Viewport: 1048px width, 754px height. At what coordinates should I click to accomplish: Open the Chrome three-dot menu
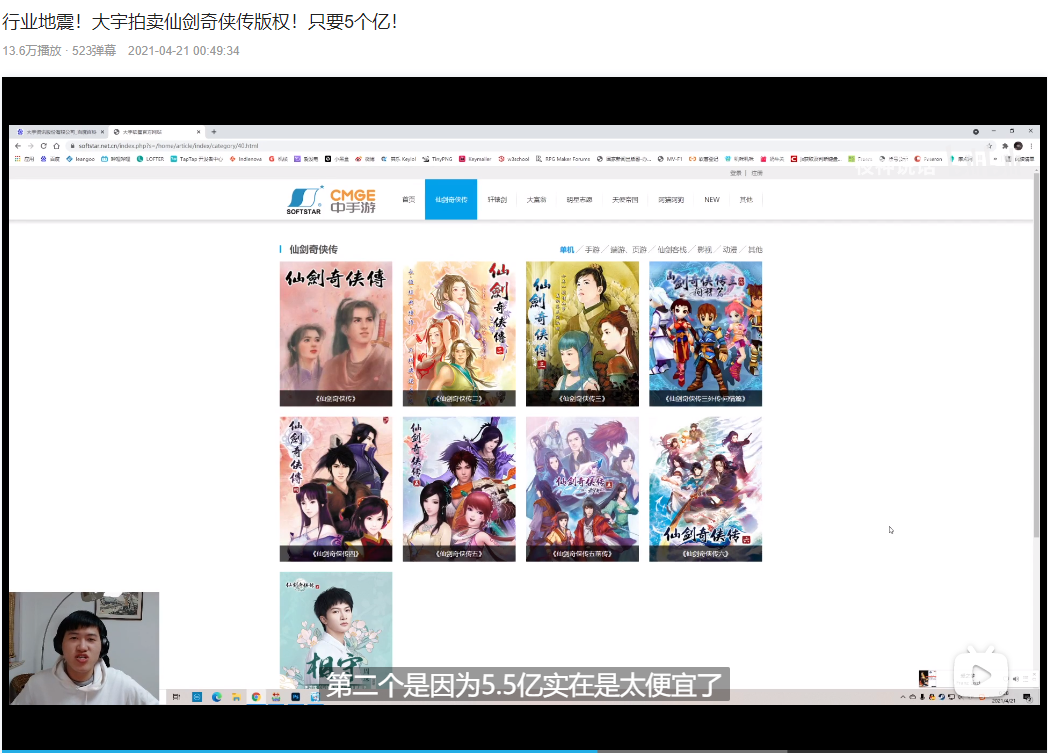1031,146
